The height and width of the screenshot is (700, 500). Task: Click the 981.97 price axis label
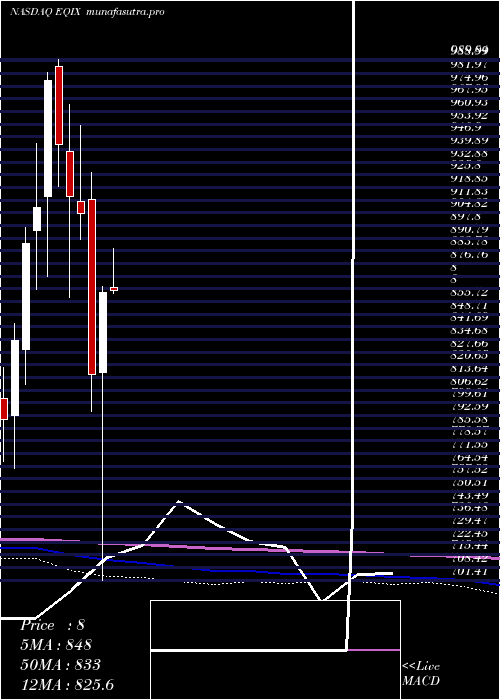click(469, 65)
